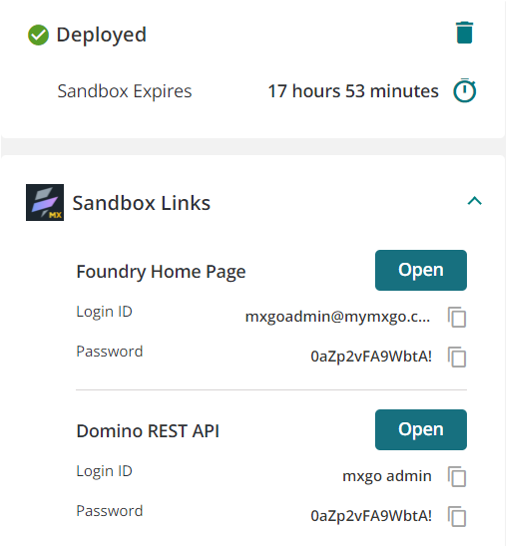Screen dimensions: 506x546
Task: Click the Foundry password value text
Action: point(371,356)
